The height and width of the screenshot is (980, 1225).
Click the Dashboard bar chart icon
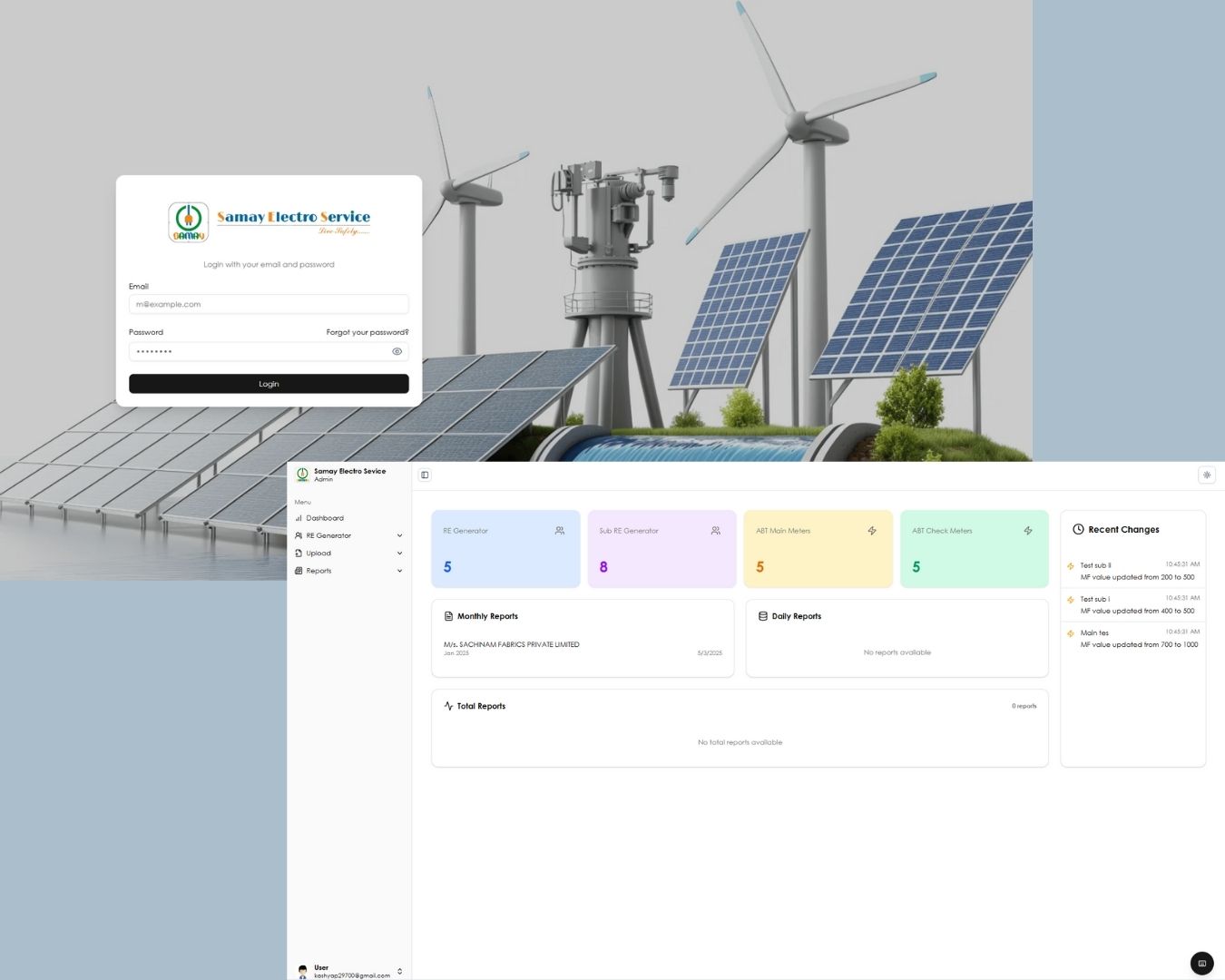click(x=299, y=518)
